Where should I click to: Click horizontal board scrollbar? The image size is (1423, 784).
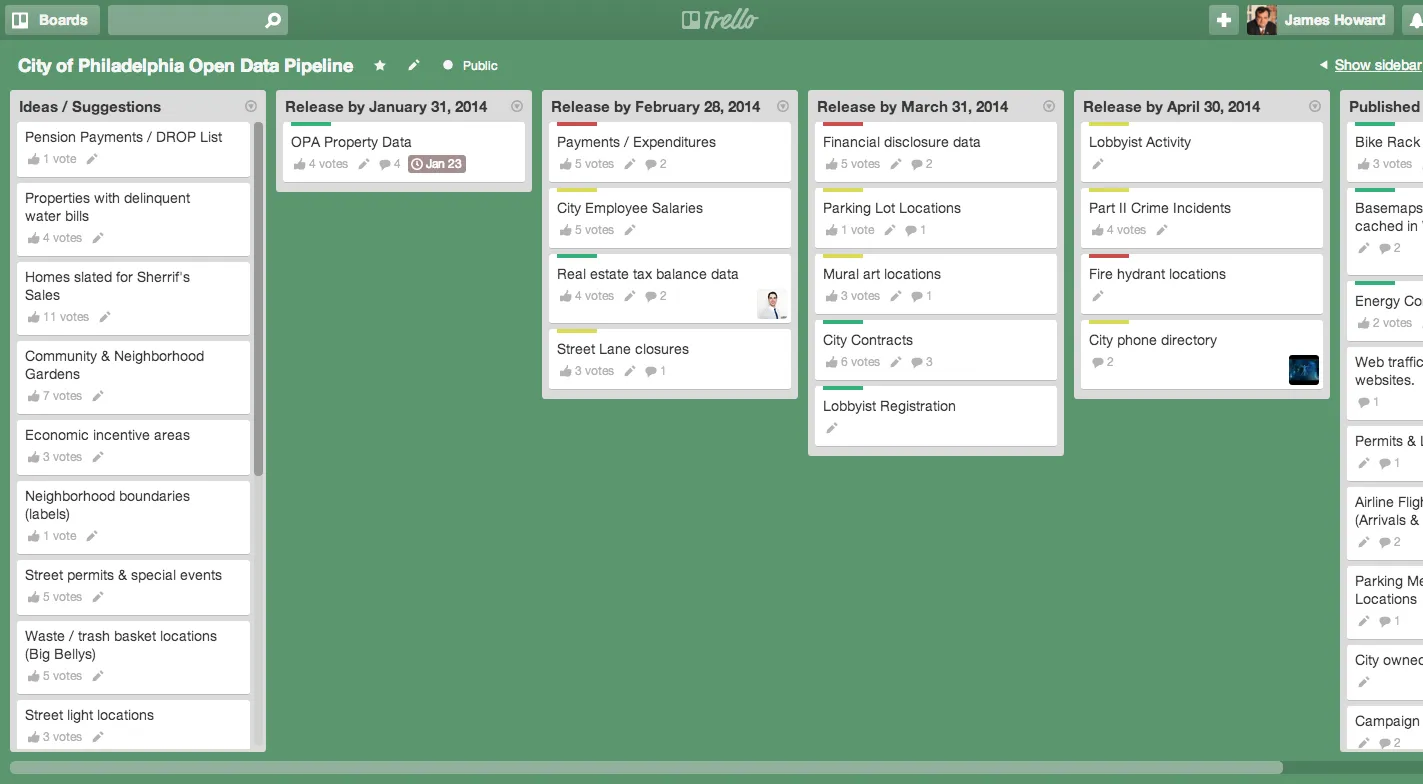tap(646, 768)
